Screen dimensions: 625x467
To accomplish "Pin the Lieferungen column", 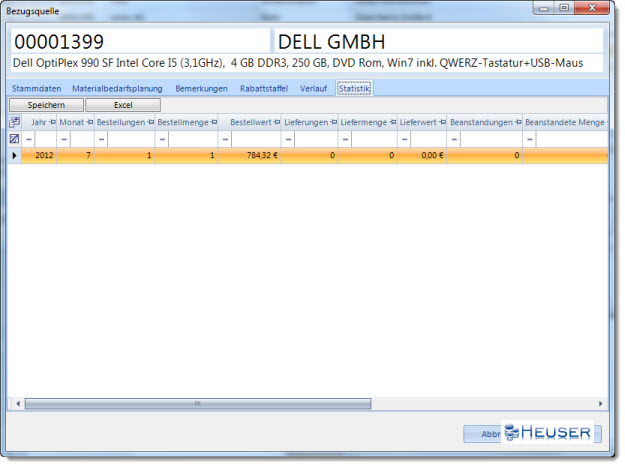I will click(334, 122).
